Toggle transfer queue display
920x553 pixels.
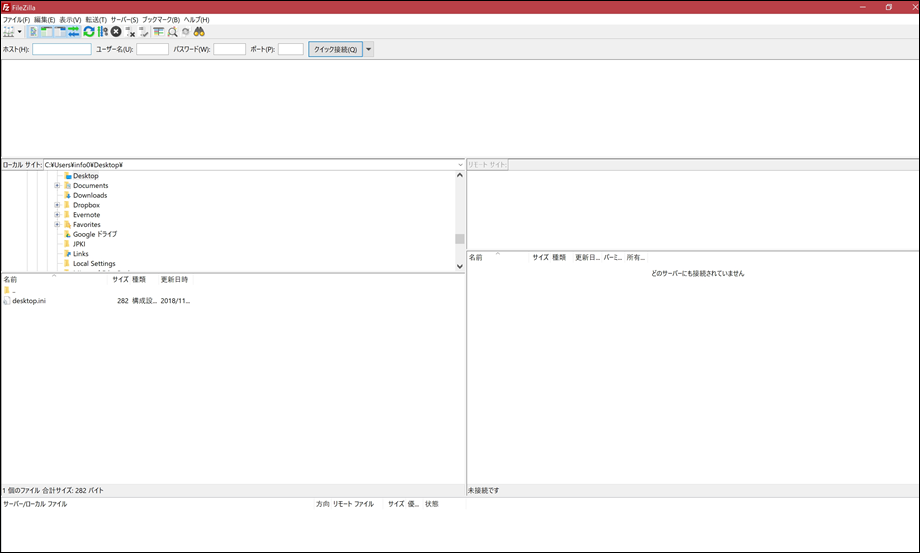tap(73, 32)
